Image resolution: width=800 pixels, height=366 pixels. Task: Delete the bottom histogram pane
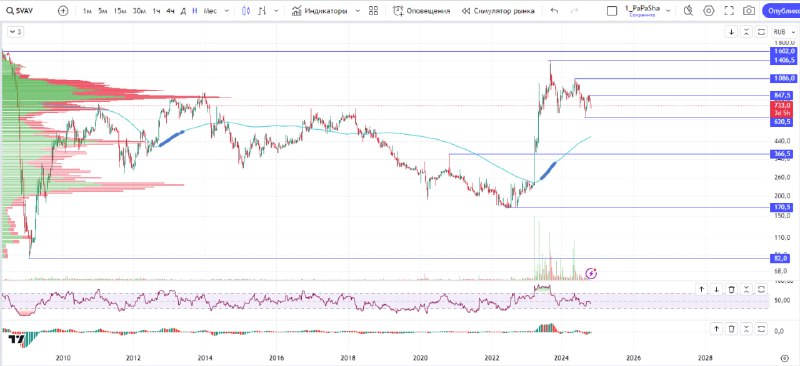coord(731,329)
